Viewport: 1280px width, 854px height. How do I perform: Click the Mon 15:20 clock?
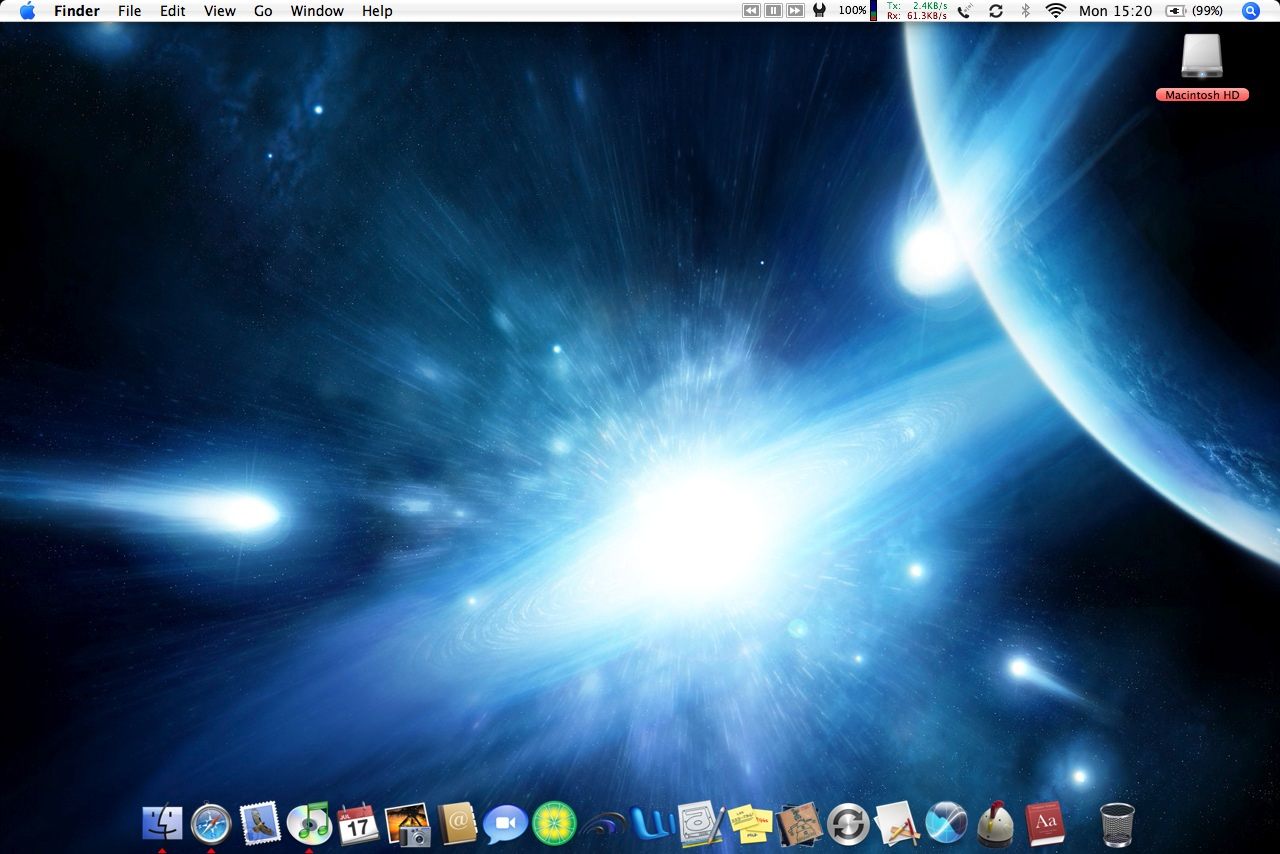[1115, 11]
